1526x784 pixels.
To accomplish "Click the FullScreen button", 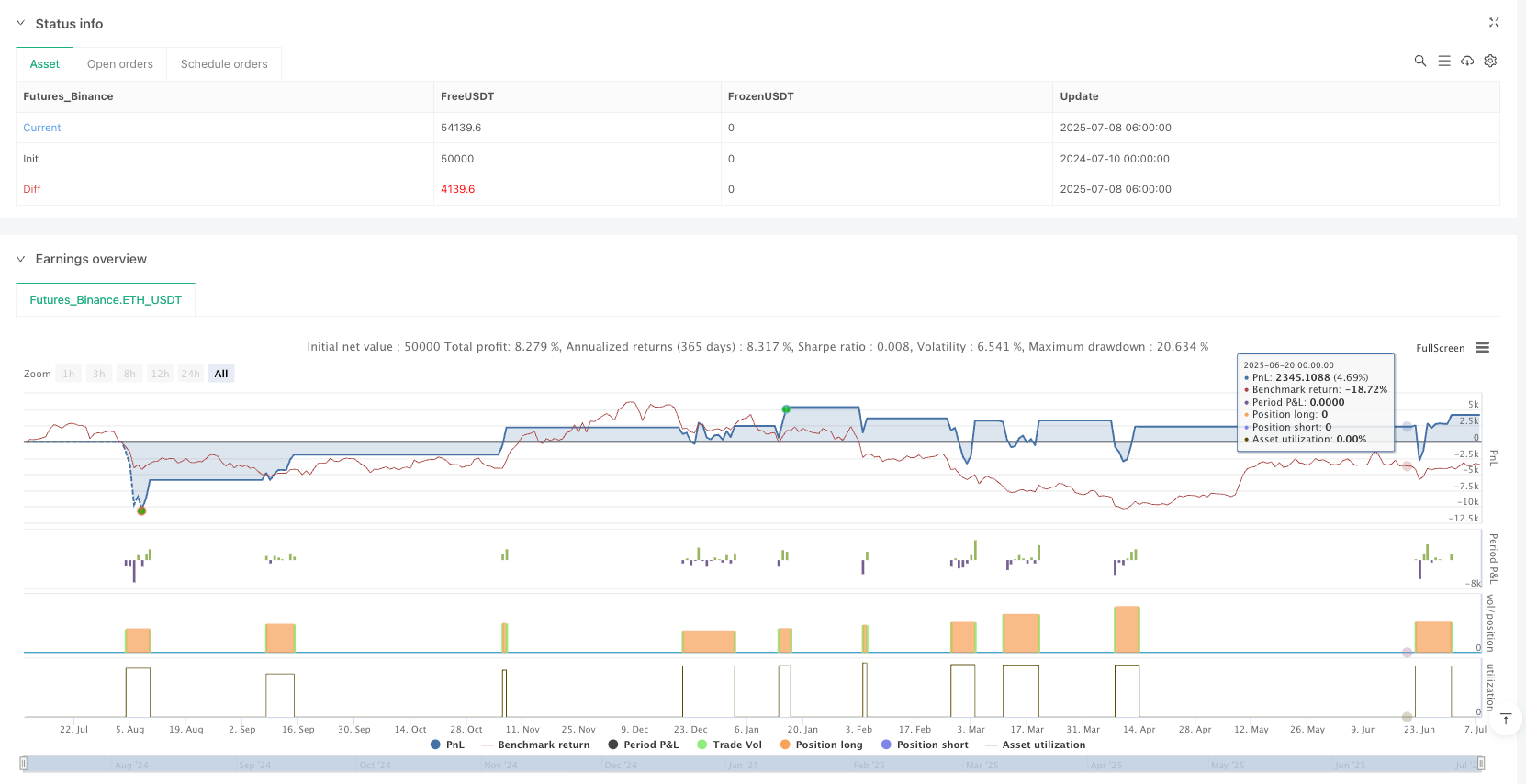I will pos(1440,348).
